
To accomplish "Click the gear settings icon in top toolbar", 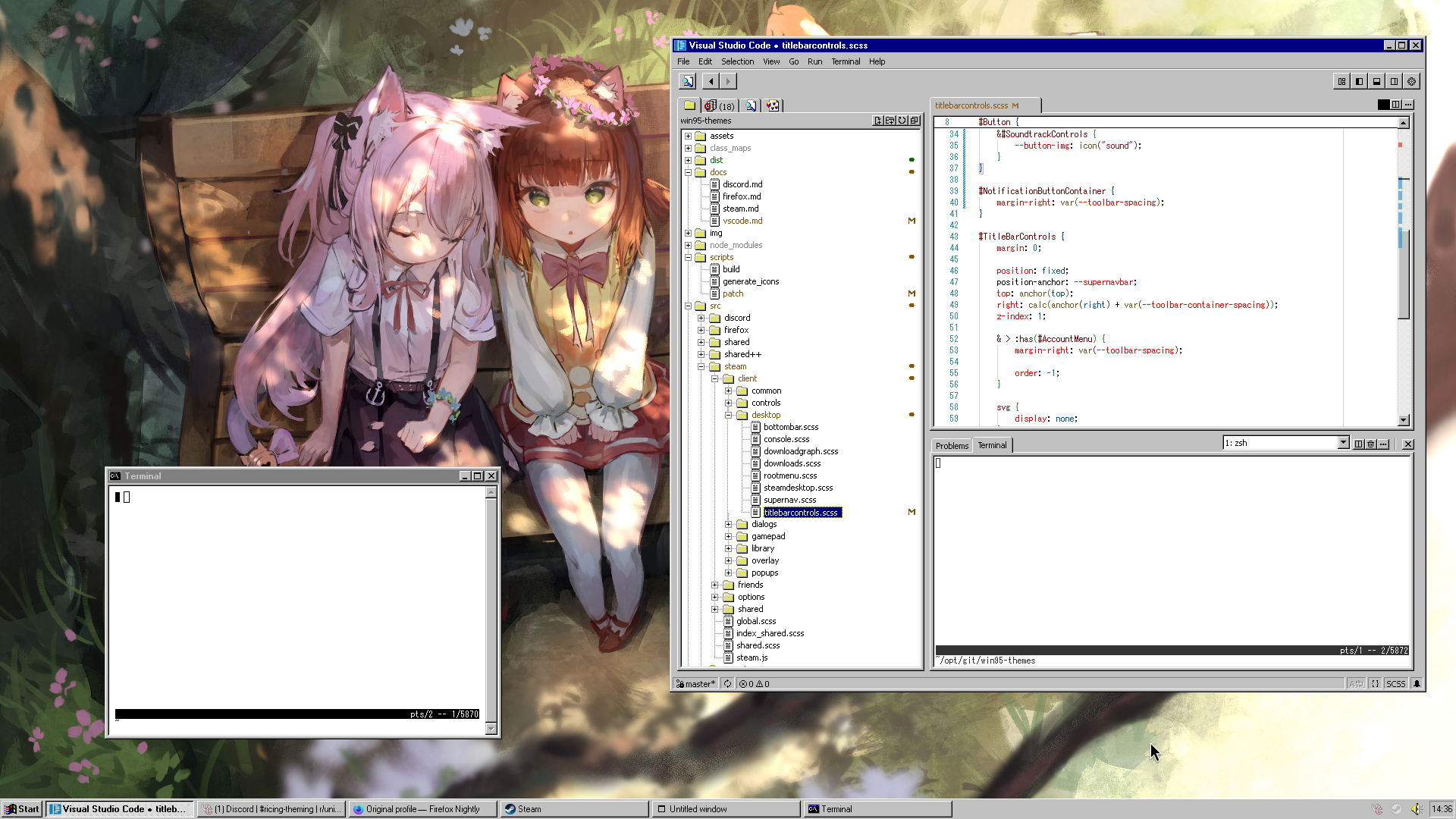I will point(1411,81).
